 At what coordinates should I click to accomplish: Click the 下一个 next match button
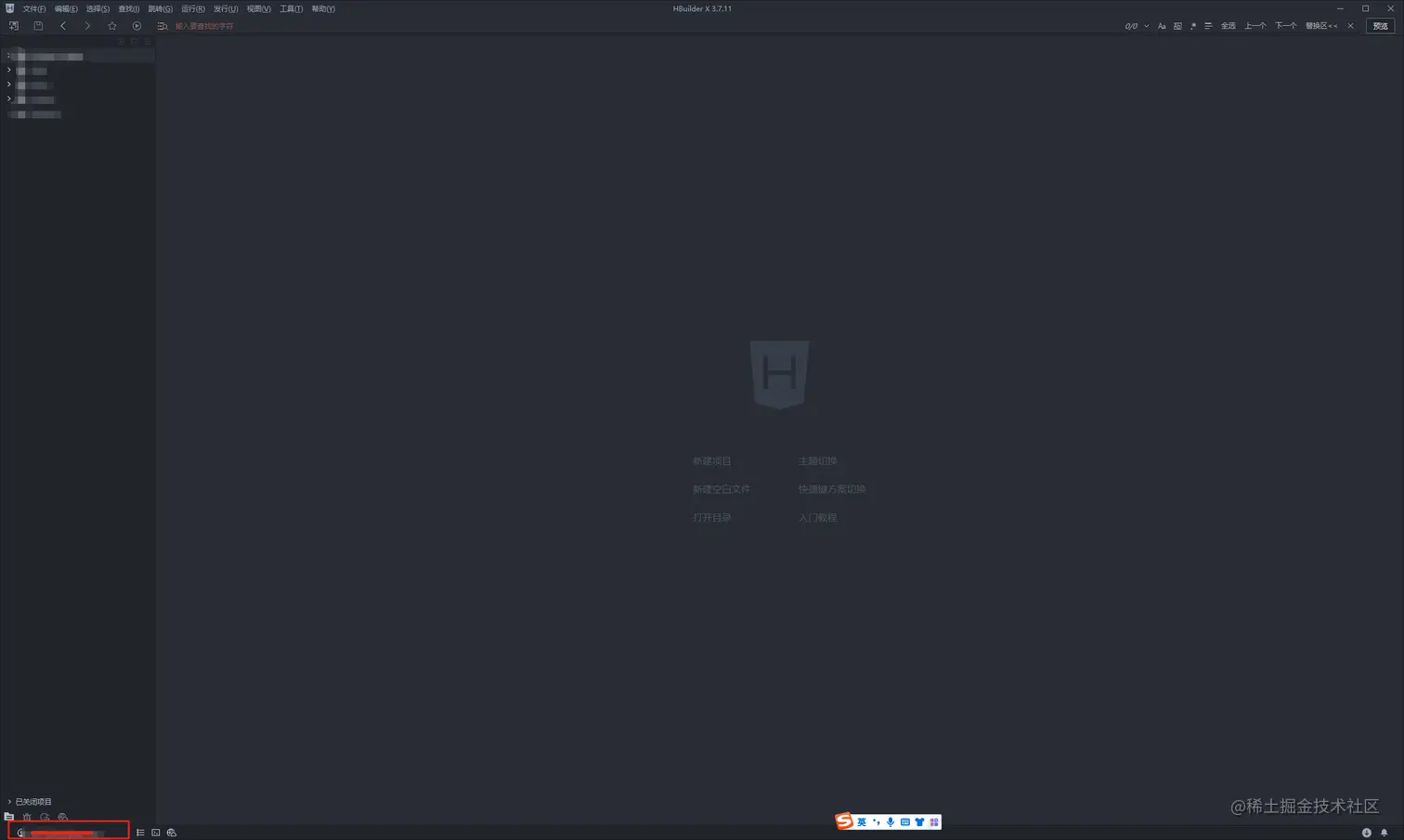[1285, 26]
